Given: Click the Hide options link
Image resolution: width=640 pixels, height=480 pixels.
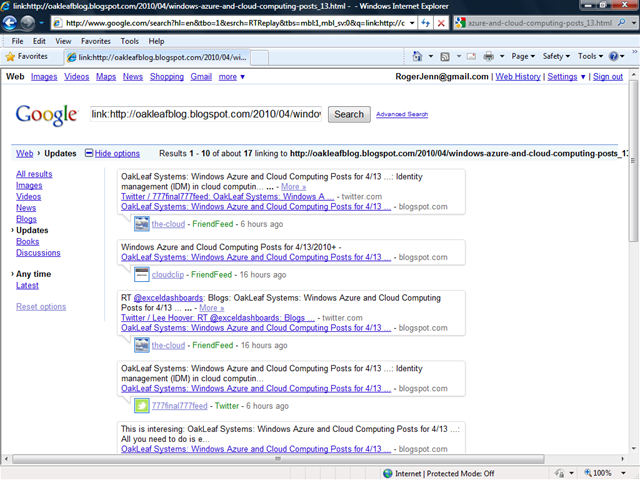Looking at the screenshot, I should coord(117,153).
